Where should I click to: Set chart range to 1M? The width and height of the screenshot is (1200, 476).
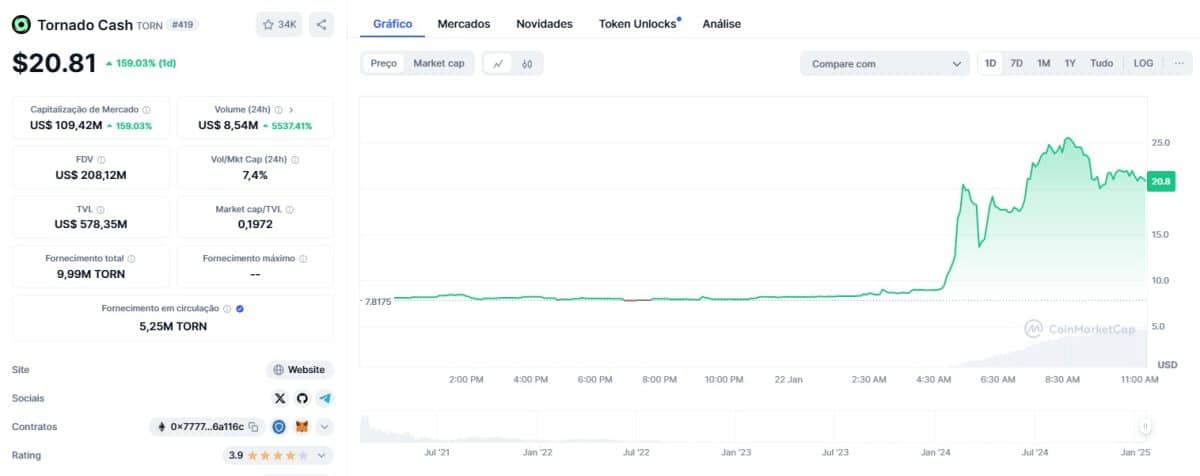click(1043, 63)
